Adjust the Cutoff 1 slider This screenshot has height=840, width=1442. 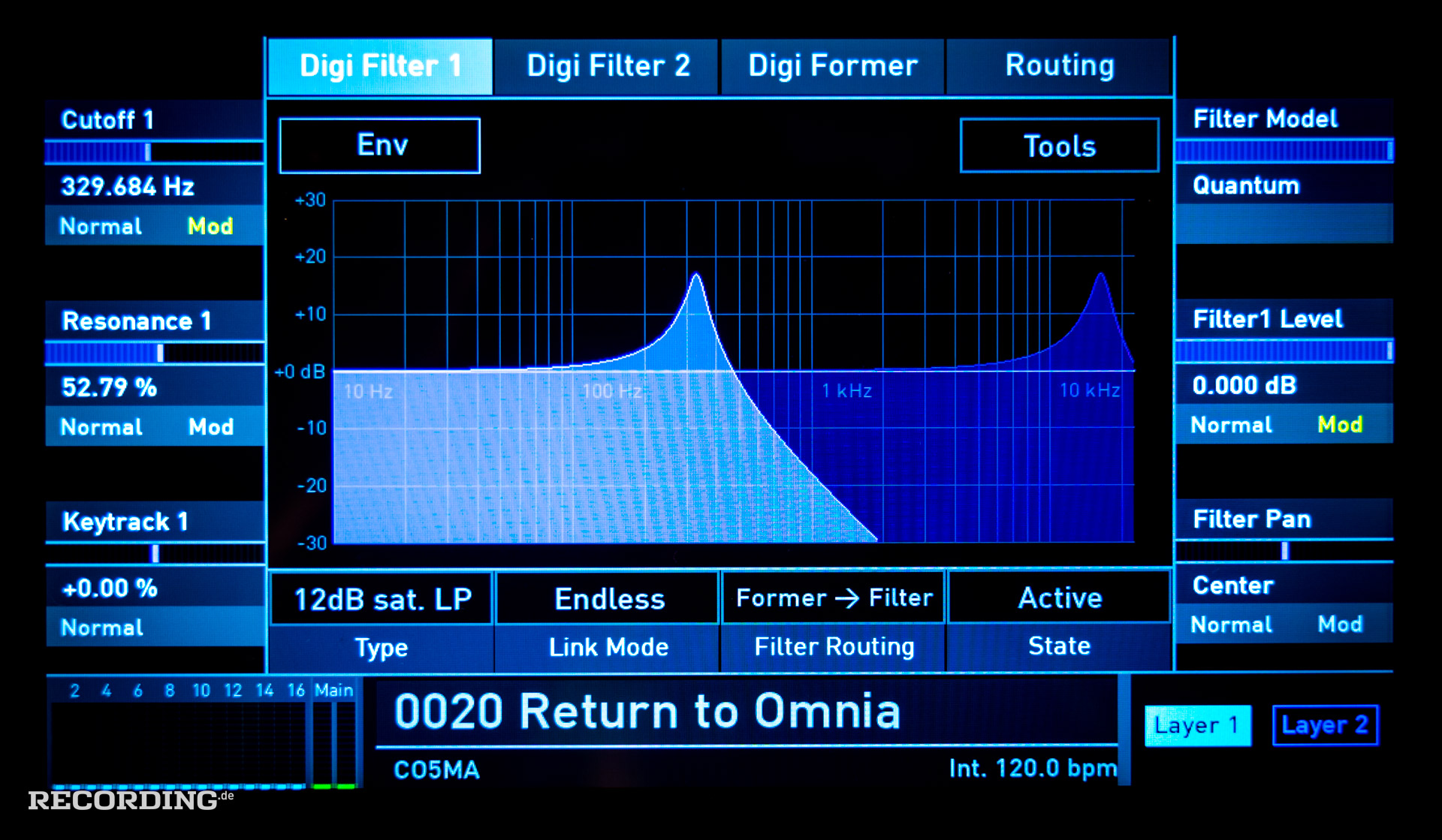[154, 152]
